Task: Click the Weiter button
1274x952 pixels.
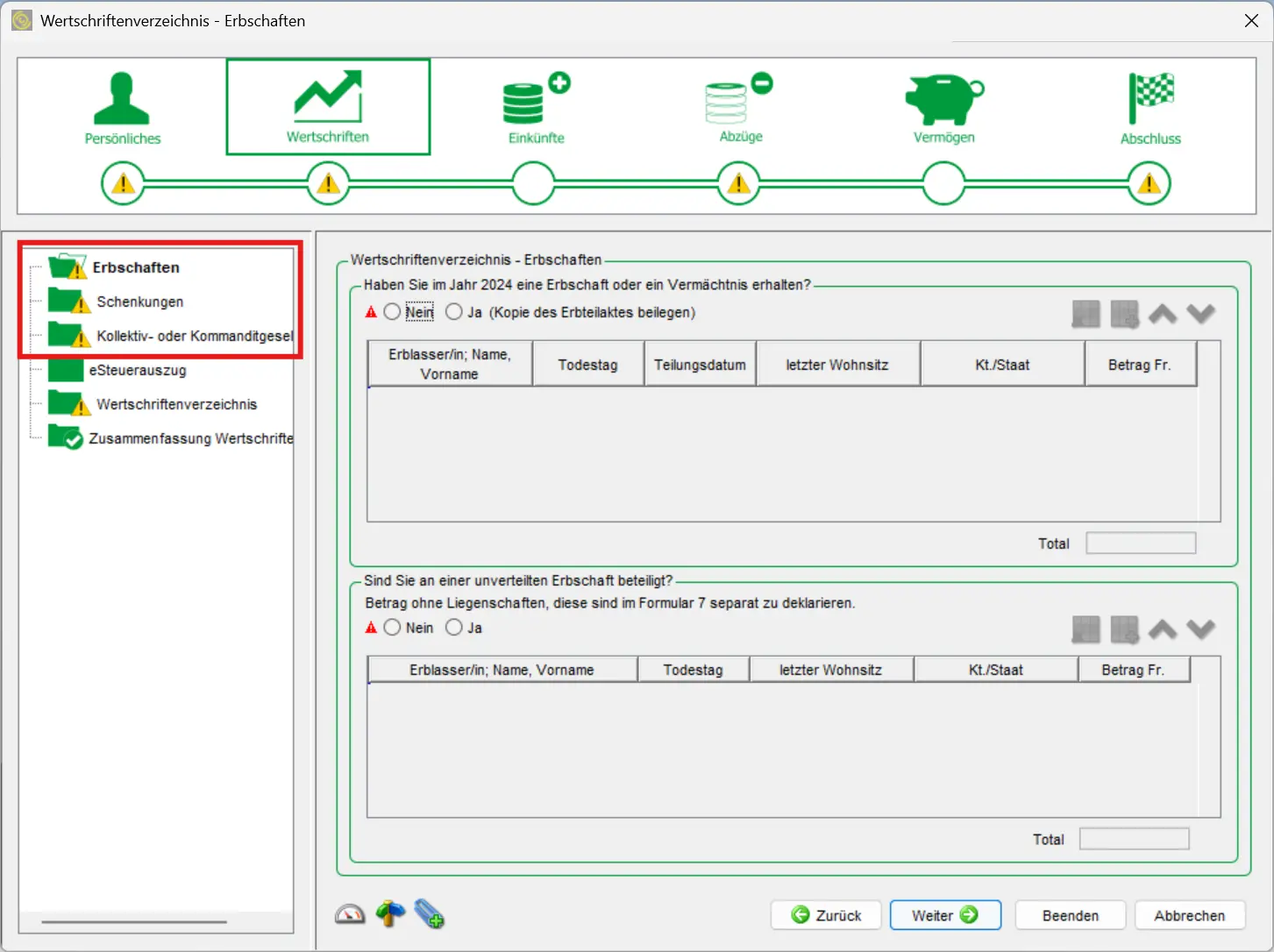Action: (944, 915)
